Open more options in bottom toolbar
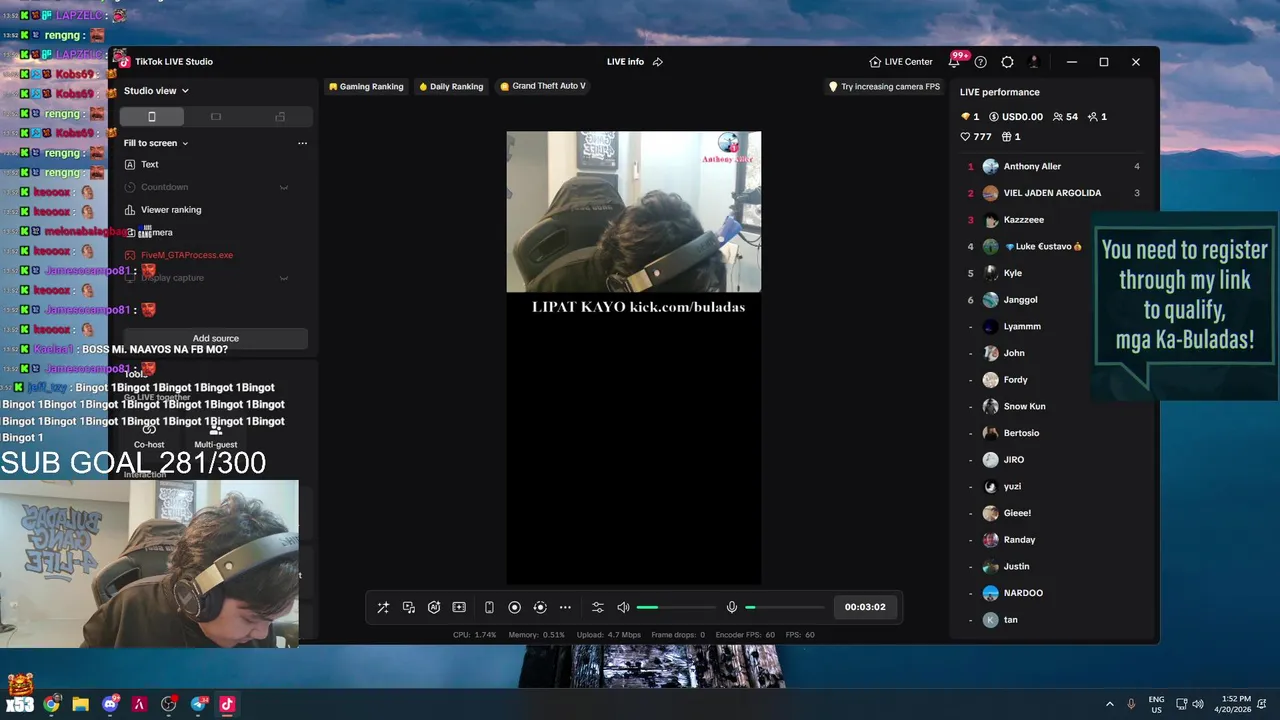This screenshot has height=720, width=1280. [x=565, y=607]
